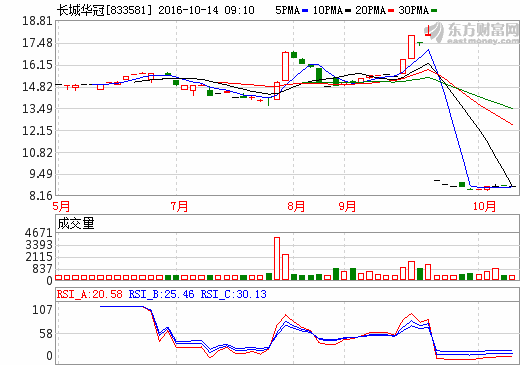Viewport: 520px width, 365px height.
Task: Click the 16.15 price axis label
Action: pyautogui.click(x=37, y=65)
